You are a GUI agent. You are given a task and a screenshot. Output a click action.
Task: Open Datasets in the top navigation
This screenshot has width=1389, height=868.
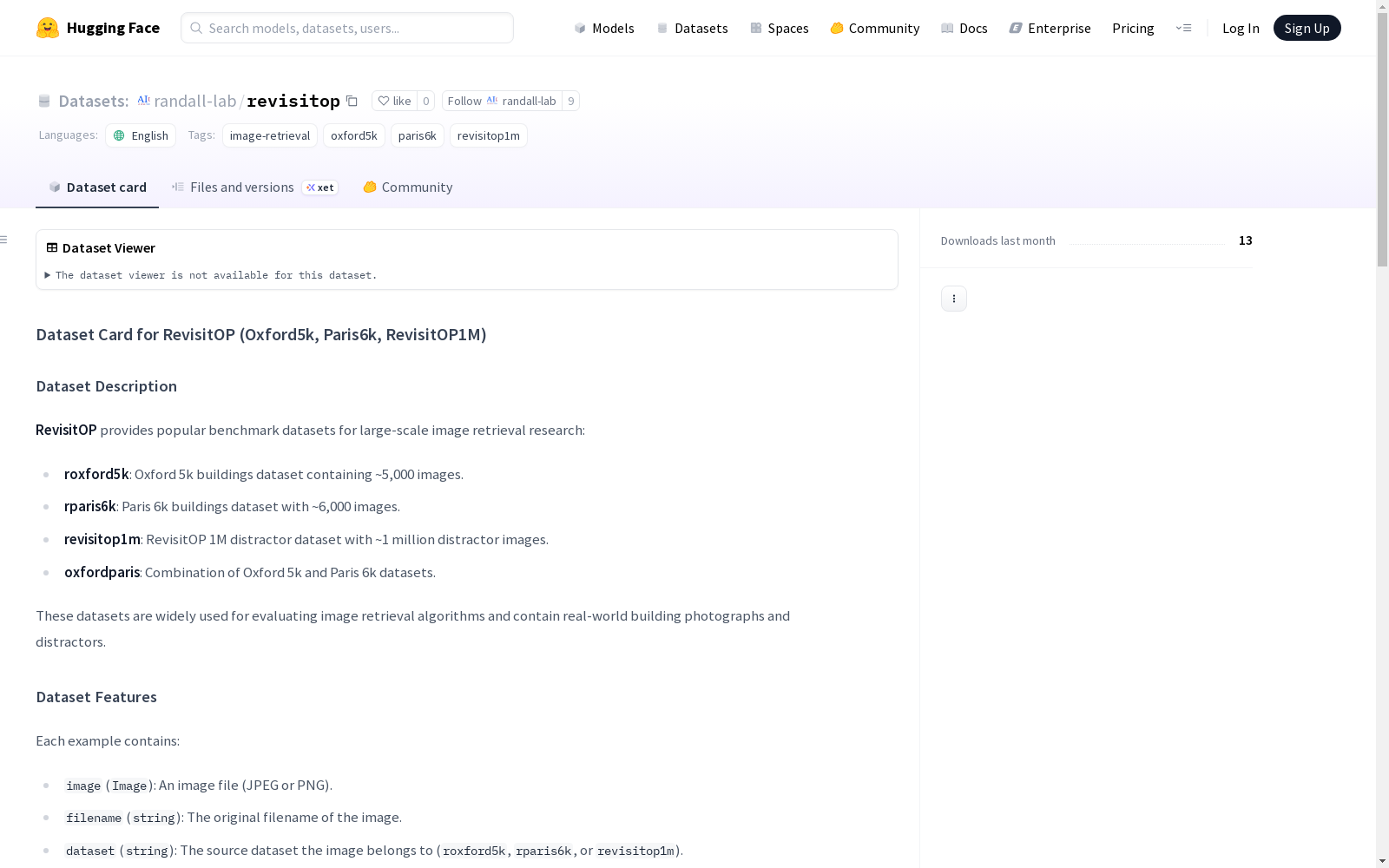(692, 28)
